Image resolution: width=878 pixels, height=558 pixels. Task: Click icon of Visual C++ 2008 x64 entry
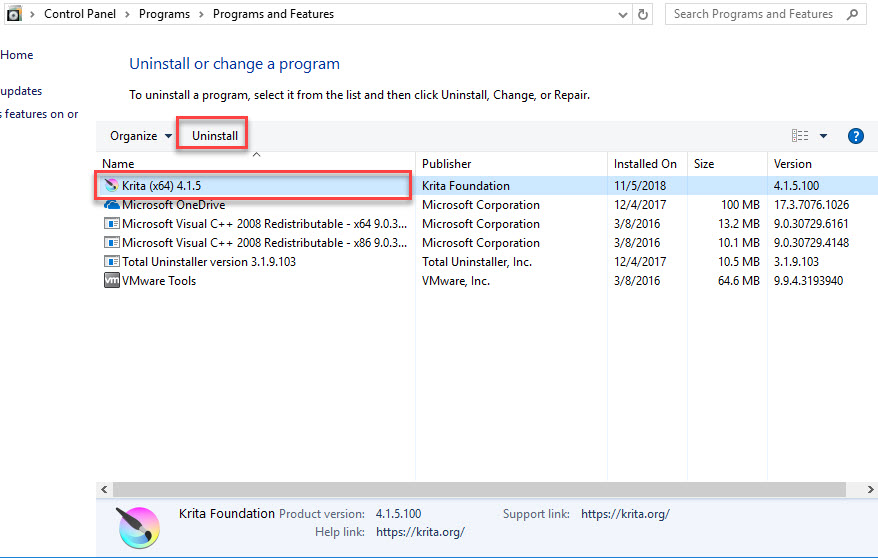pyautogui.click(x=111, y=224)
